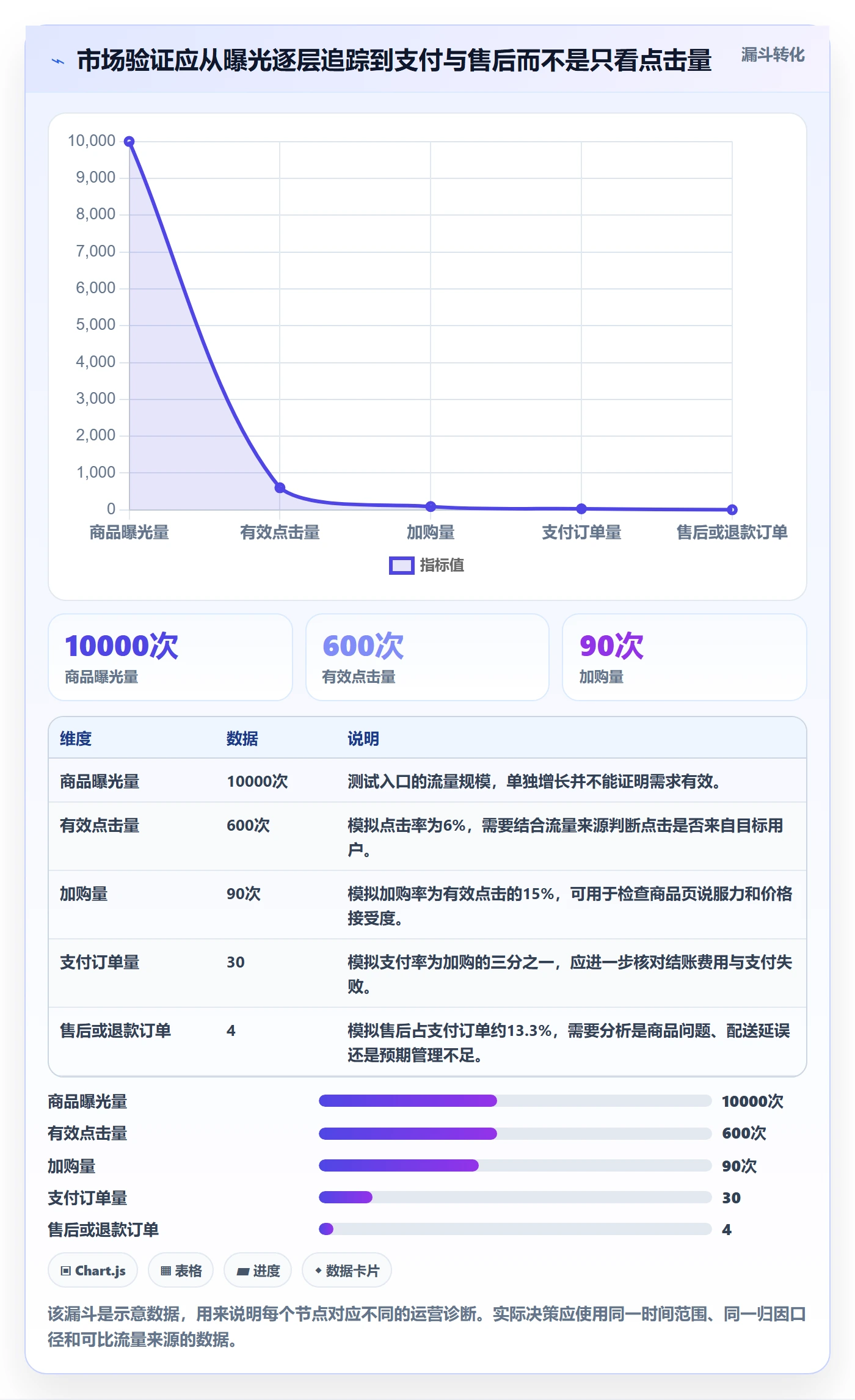Click the 售后或退款订单 data point on the chart

coord(732,509)
